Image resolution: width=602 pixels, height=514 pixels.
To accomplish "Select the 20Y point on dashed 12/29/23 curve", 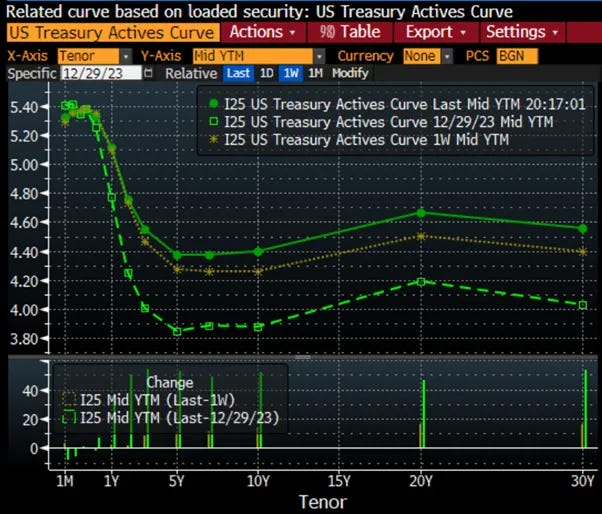I will [421, 282].
